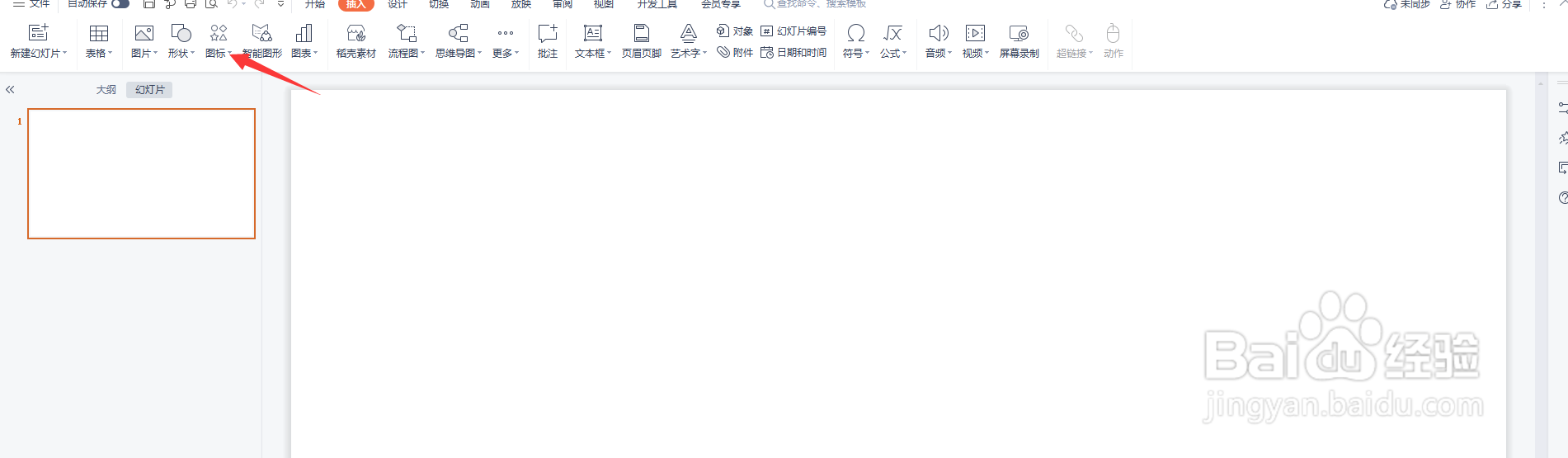Click the print icon in quick toolbar
The width and height of the screenshot is (1568, 458).
[x=191, y=4]
